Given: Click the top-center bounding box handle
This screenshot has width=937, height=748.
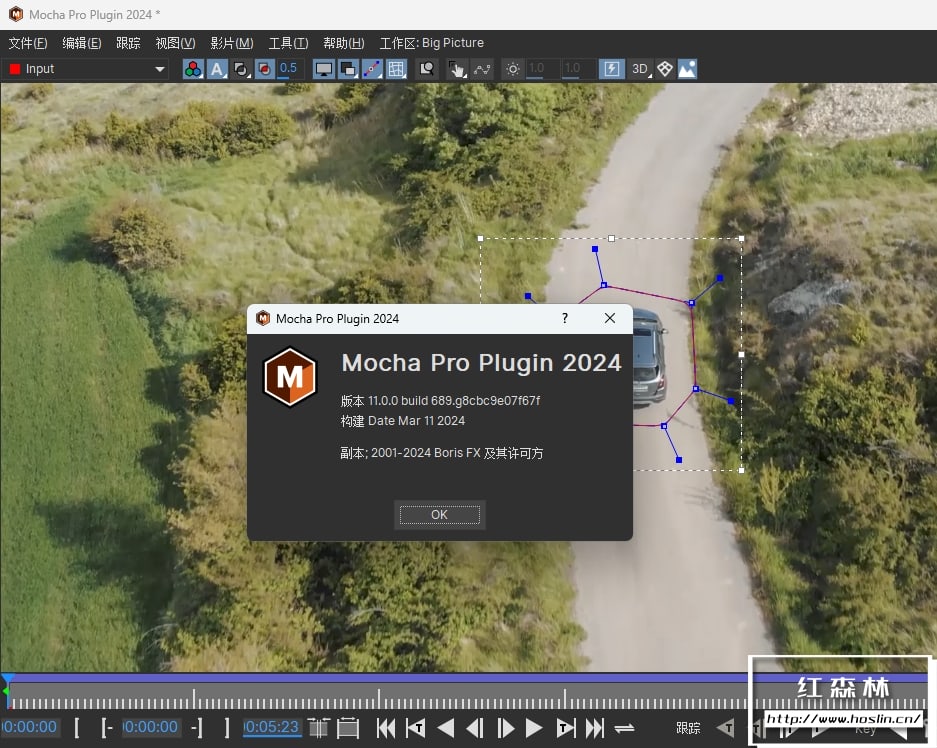Looking at the screenshot, I should 611,238.
